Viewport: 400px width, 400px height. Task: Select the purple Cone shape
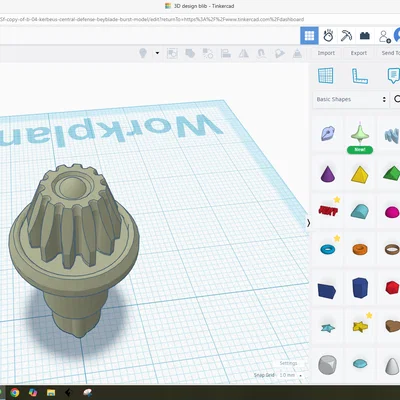[x=327, y=174]
